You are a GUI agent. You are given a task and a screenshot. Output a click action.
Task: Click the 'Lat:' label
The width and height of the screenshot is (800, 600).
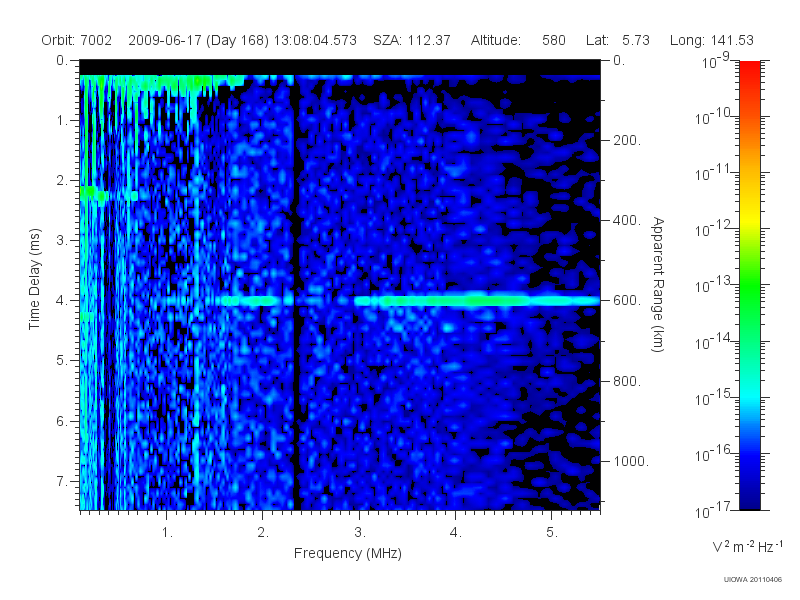[x=597, y=40]
